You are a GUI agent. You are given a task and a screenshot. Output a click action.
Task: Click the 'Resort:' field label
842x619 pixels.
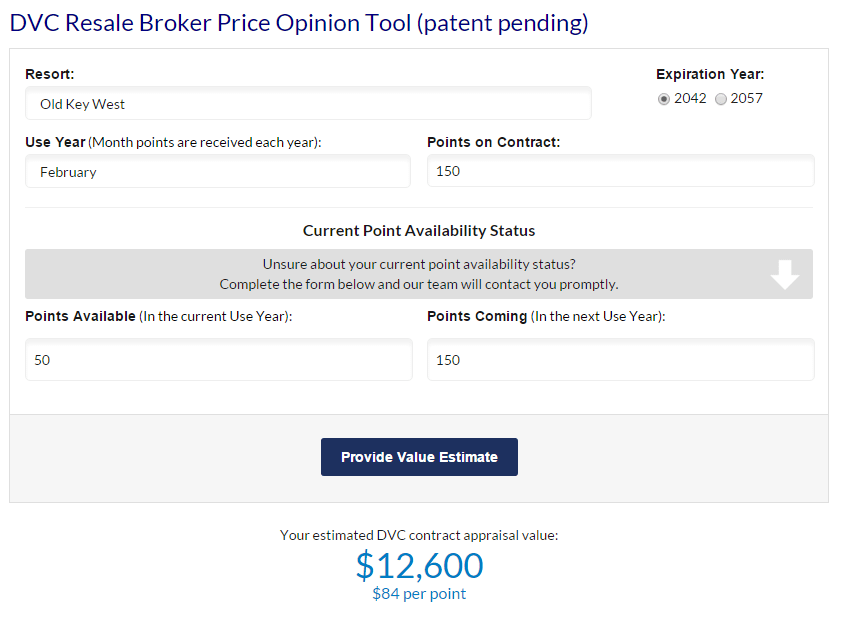[x=50, y=74]
